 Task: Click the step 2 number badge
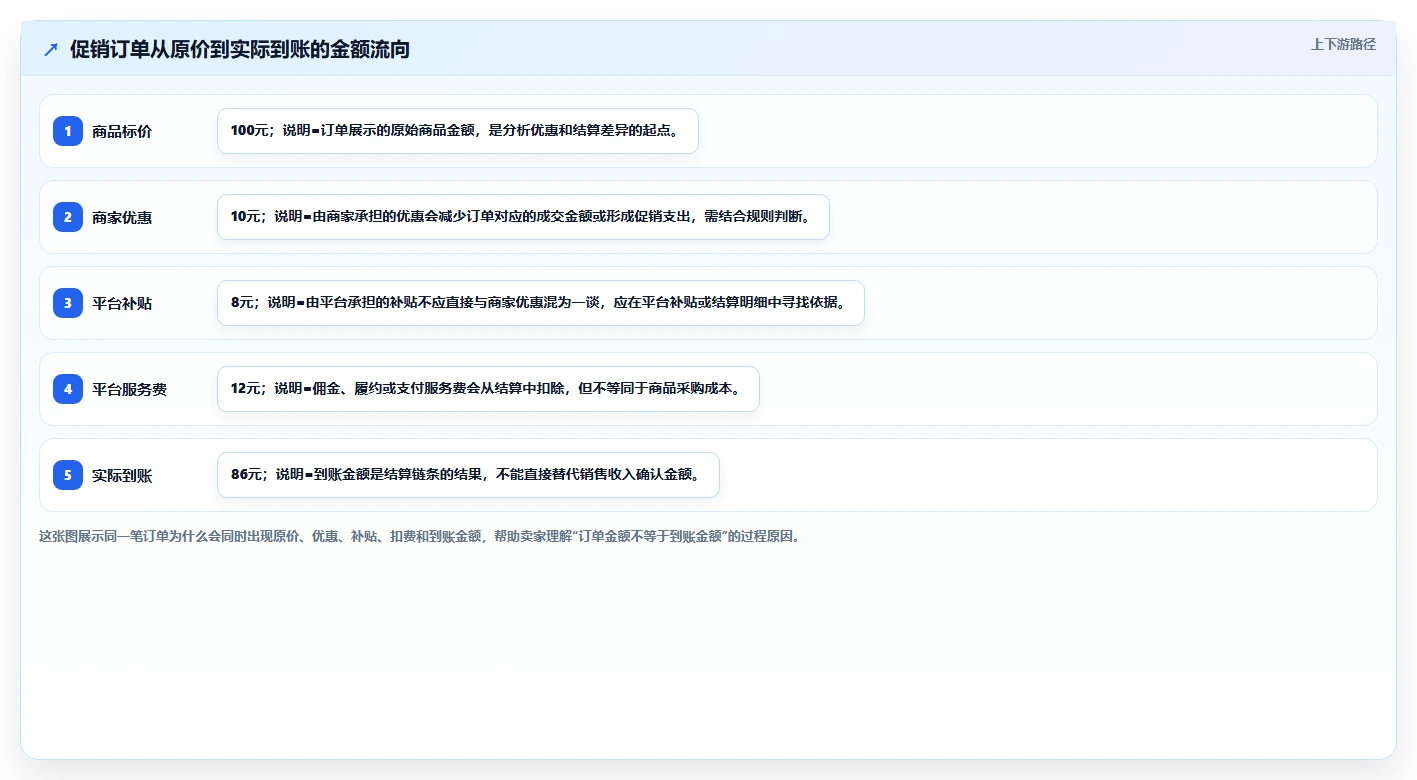tap(68, 217)
